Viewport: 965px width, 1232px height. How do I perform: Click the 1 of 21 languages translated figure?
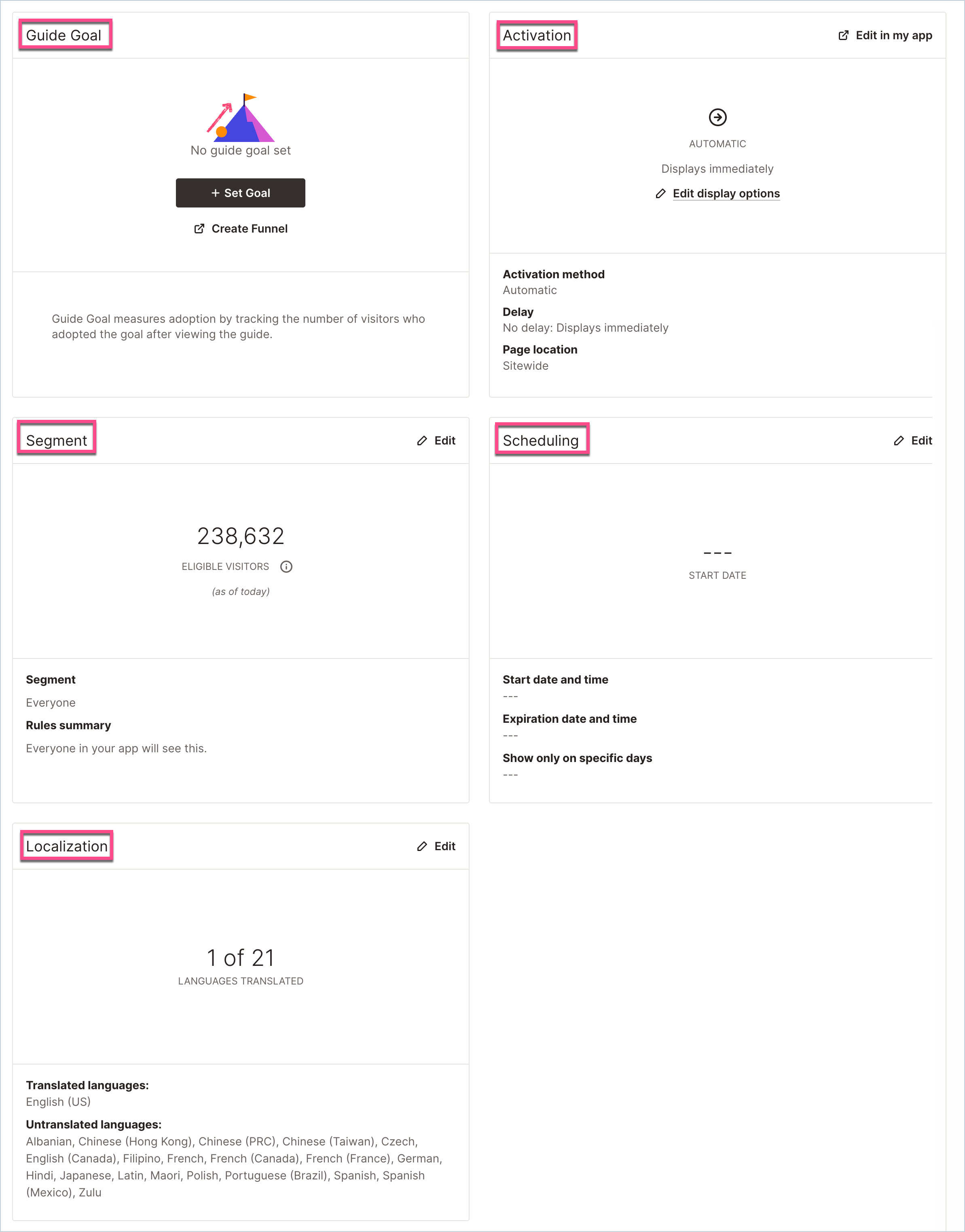[241, 957]
